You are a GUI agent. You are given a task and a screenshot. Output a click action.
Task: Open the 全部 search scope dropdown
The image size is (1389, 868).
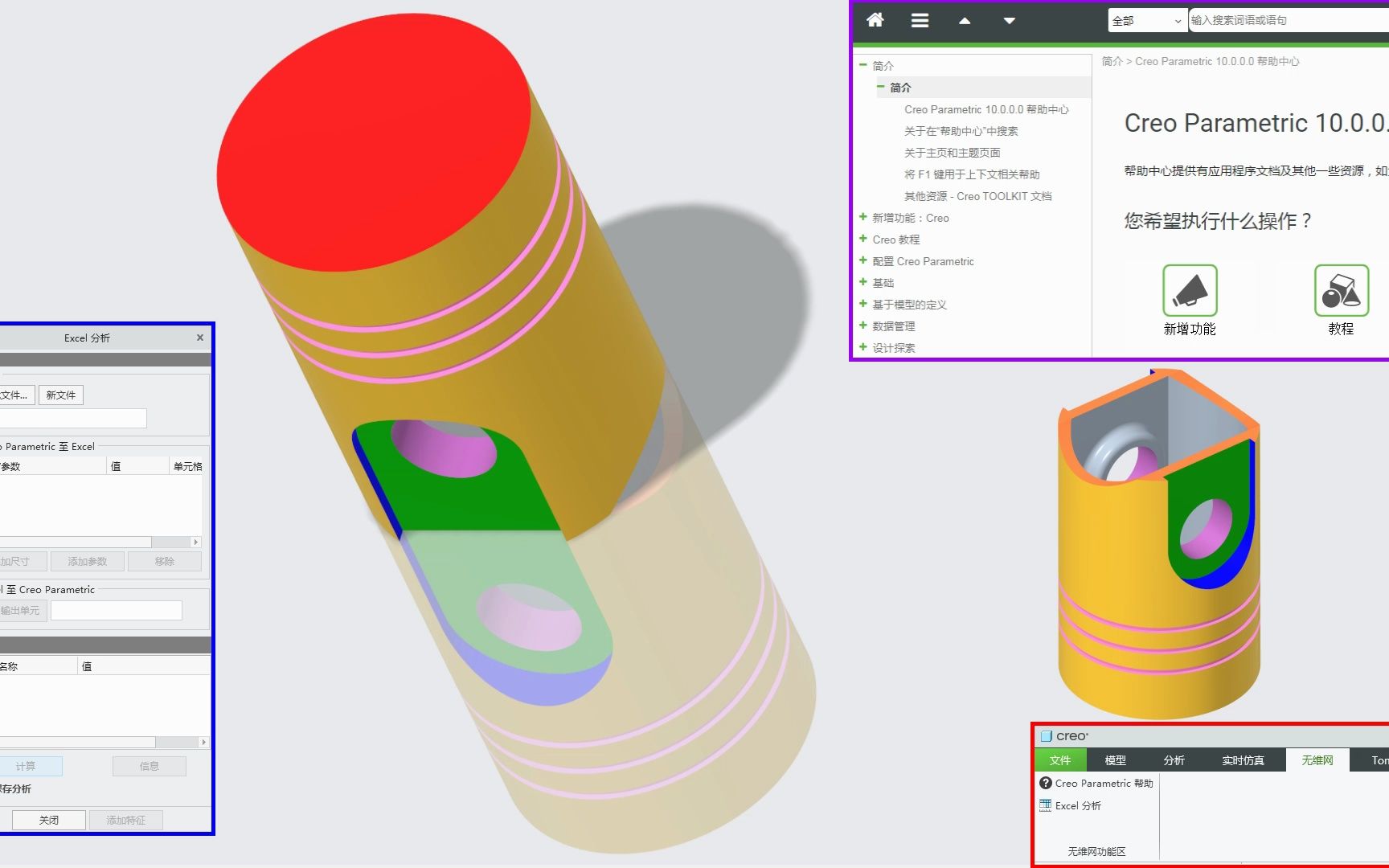(1148, 21)
